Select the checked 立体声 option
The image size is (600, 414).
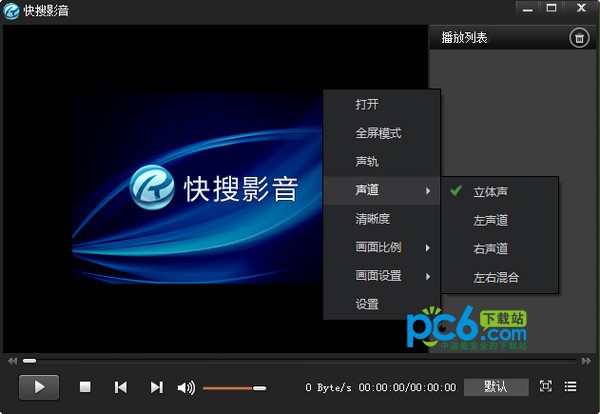click(x=500, y=192)
